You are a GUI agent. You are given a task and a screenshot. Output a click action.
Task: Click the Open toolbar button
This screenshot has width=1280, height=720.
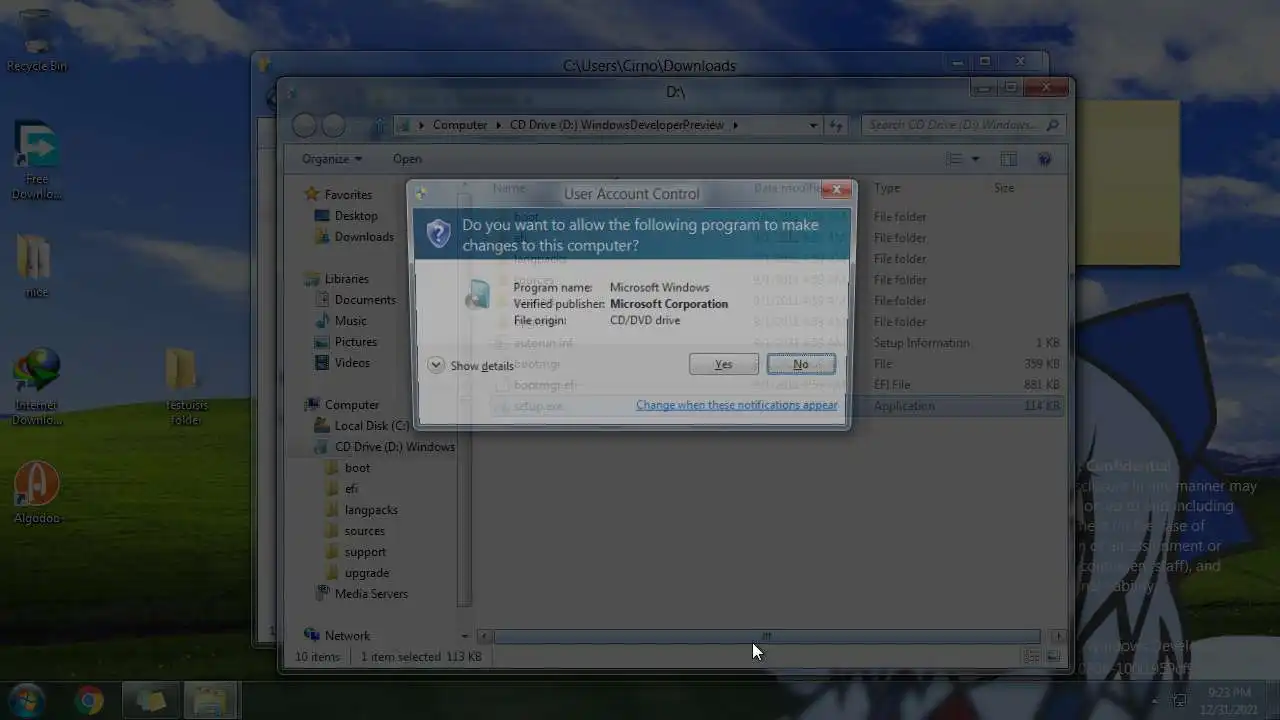[407, 159]
